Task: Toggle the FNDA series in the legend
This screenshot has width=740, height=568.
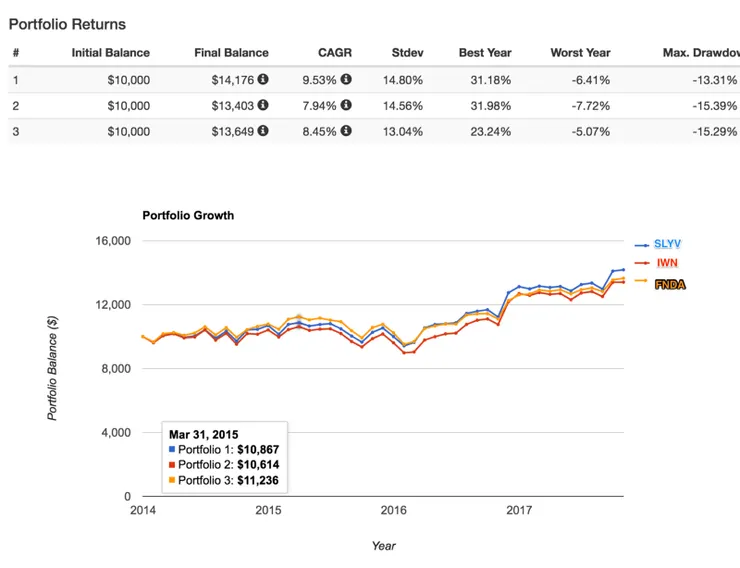Action: click(670, 285)
